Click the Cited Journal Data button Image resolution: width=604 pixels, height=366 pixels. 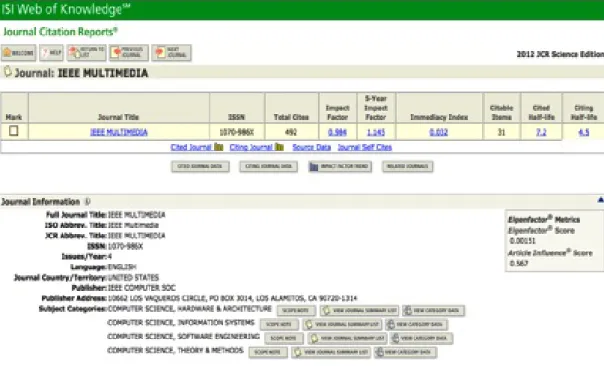pyautogui.click(x=200, y=166)
